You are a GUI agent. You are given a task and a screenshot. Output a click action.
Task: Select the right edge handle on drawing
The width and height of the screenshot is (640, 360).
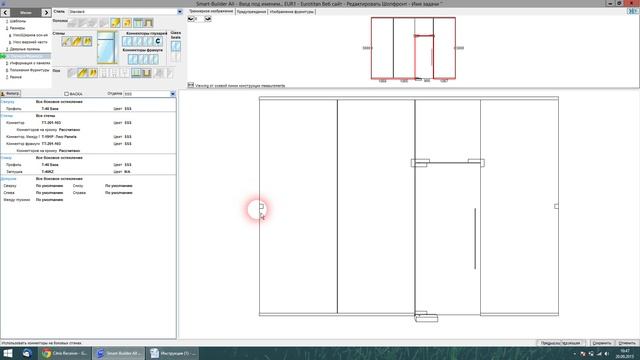pos(556,207)
